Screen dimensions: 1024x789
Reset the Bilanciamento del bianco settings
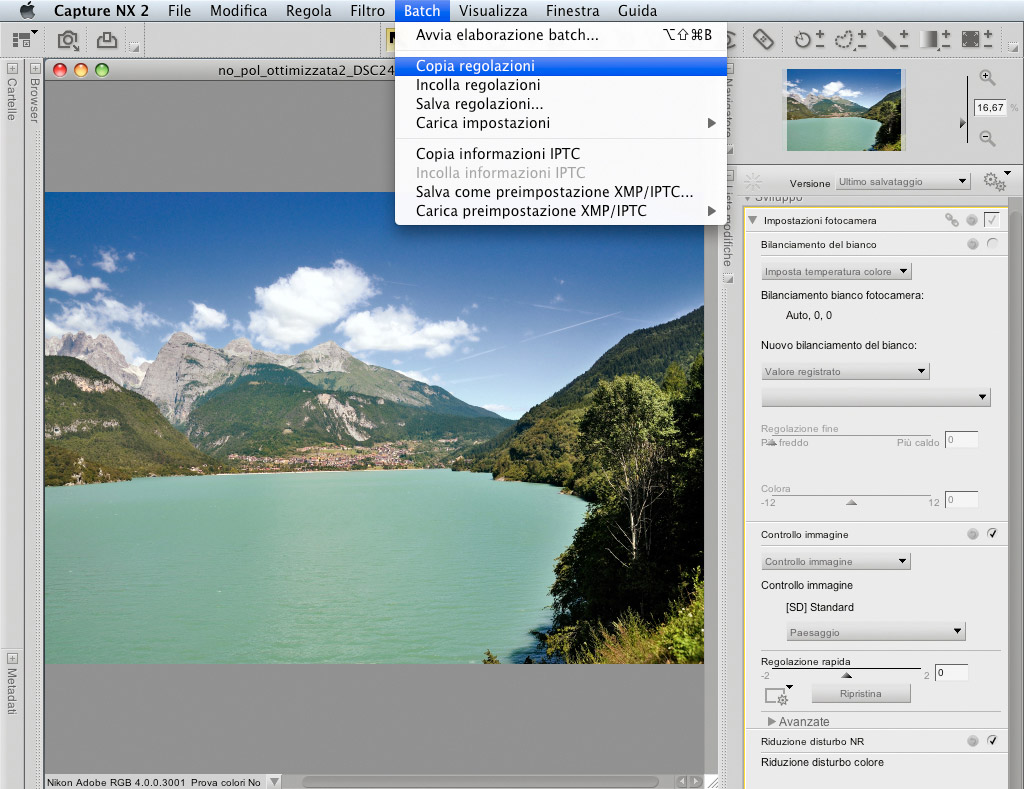tap(972, 244)
